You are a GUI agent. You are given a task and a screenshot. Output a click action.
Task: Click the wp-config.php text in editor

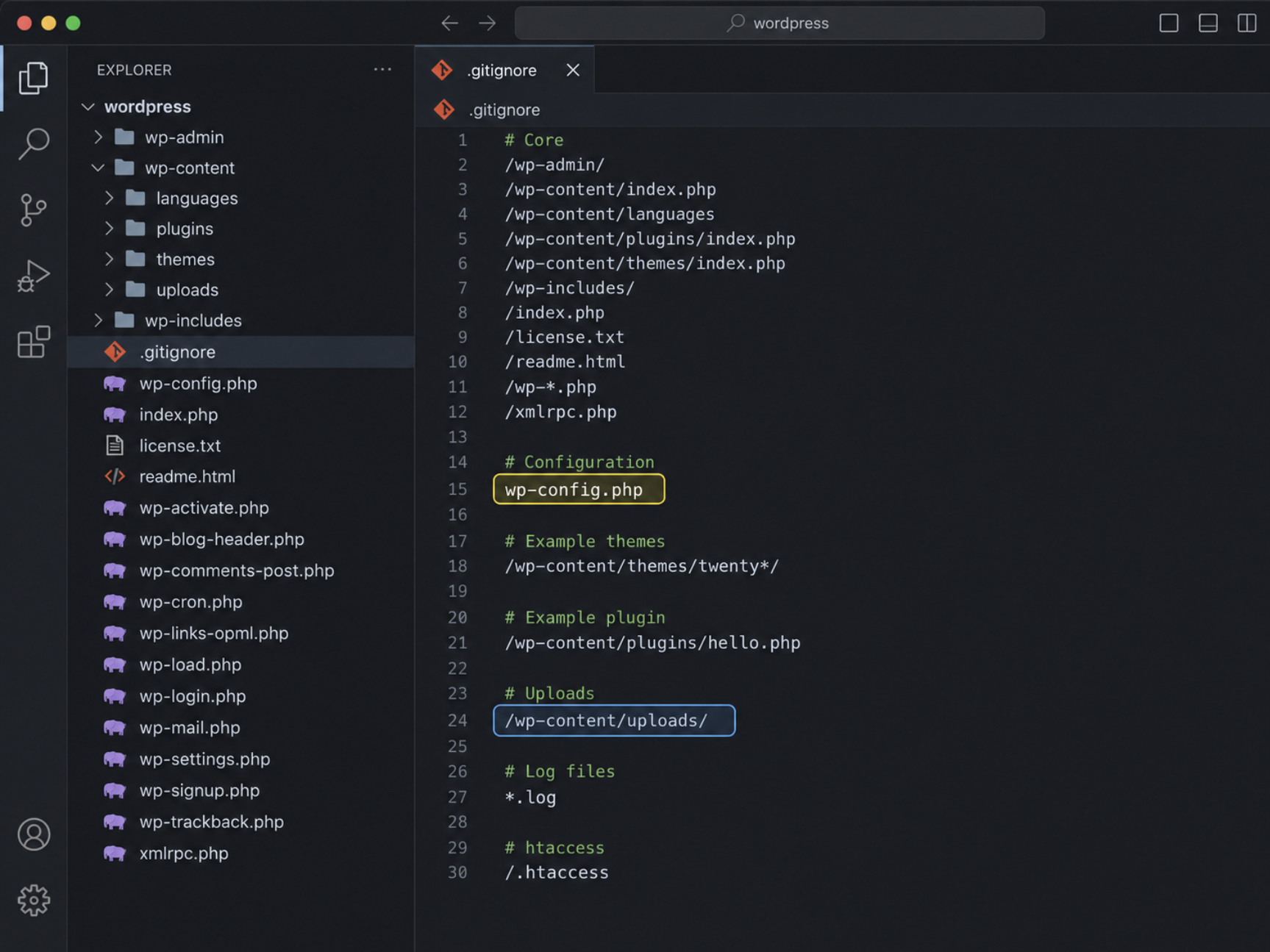pyautogui.click(x=574, y=490)
